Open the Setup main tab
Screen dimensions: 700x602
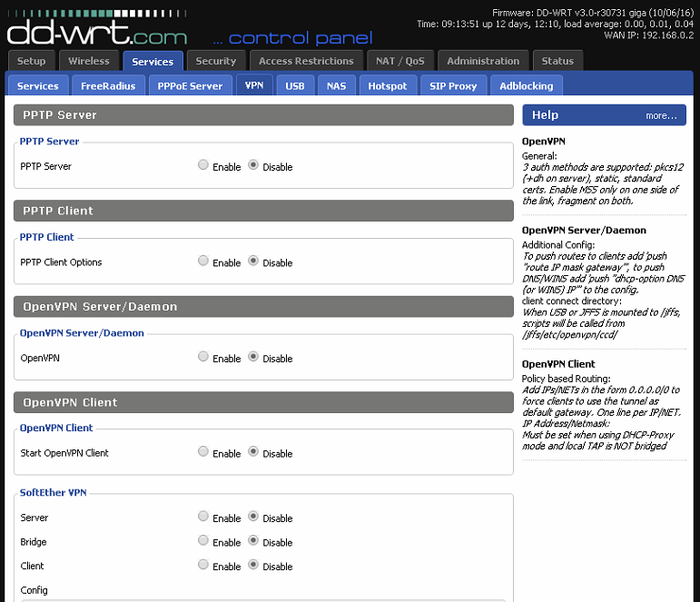31,61
